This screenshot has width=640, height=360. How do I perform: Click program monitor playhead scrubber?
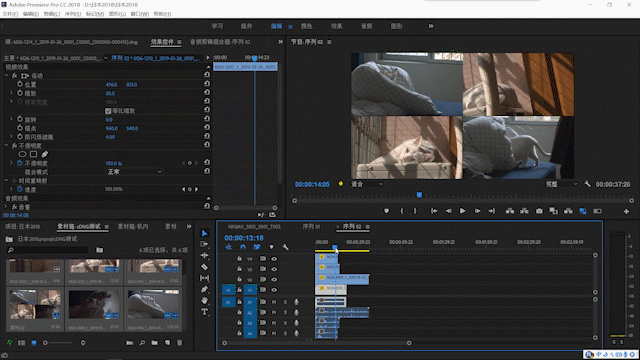coord(419,195)
